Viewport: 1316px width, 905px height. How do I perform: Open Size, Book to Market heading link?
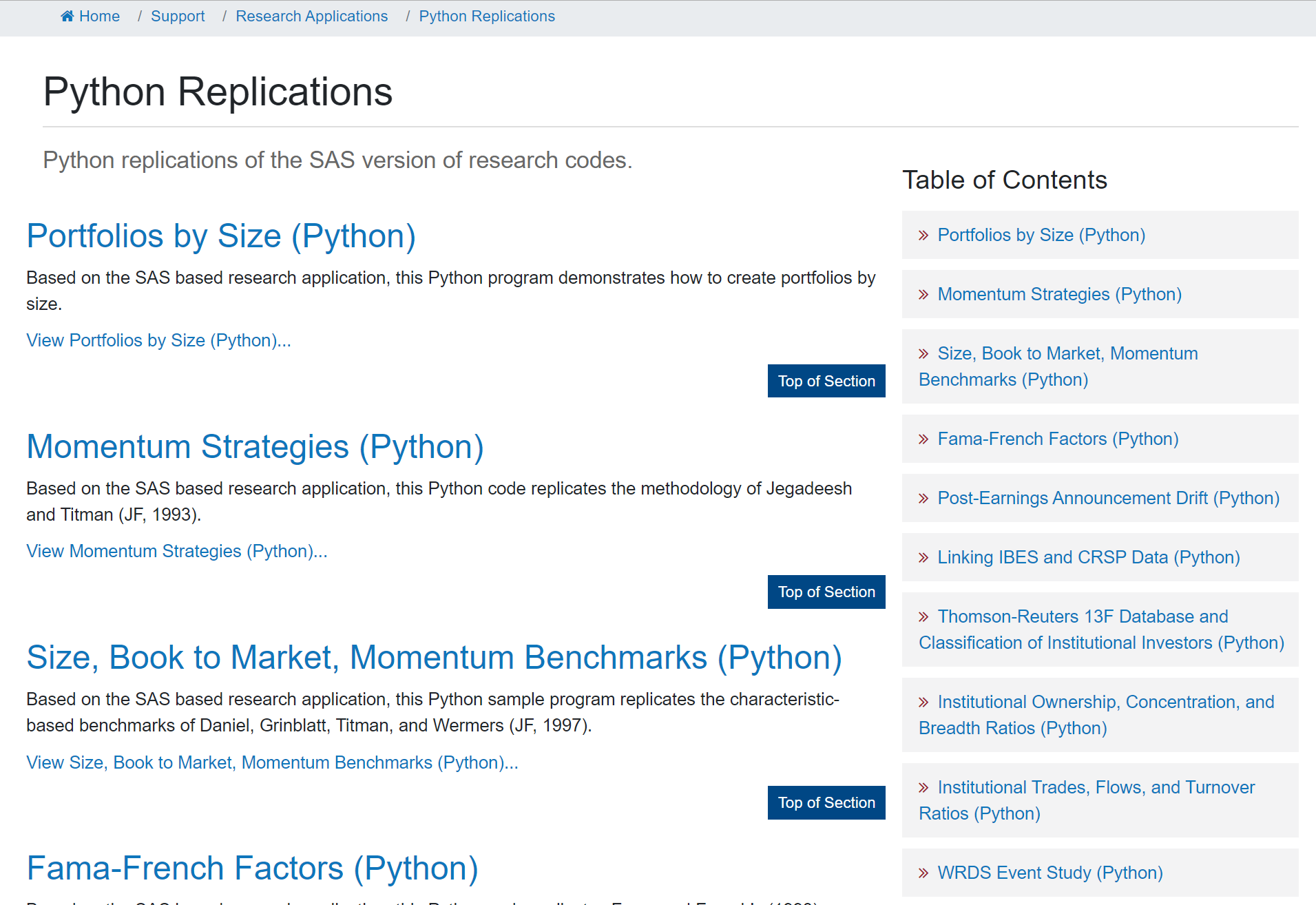point(434,658)
